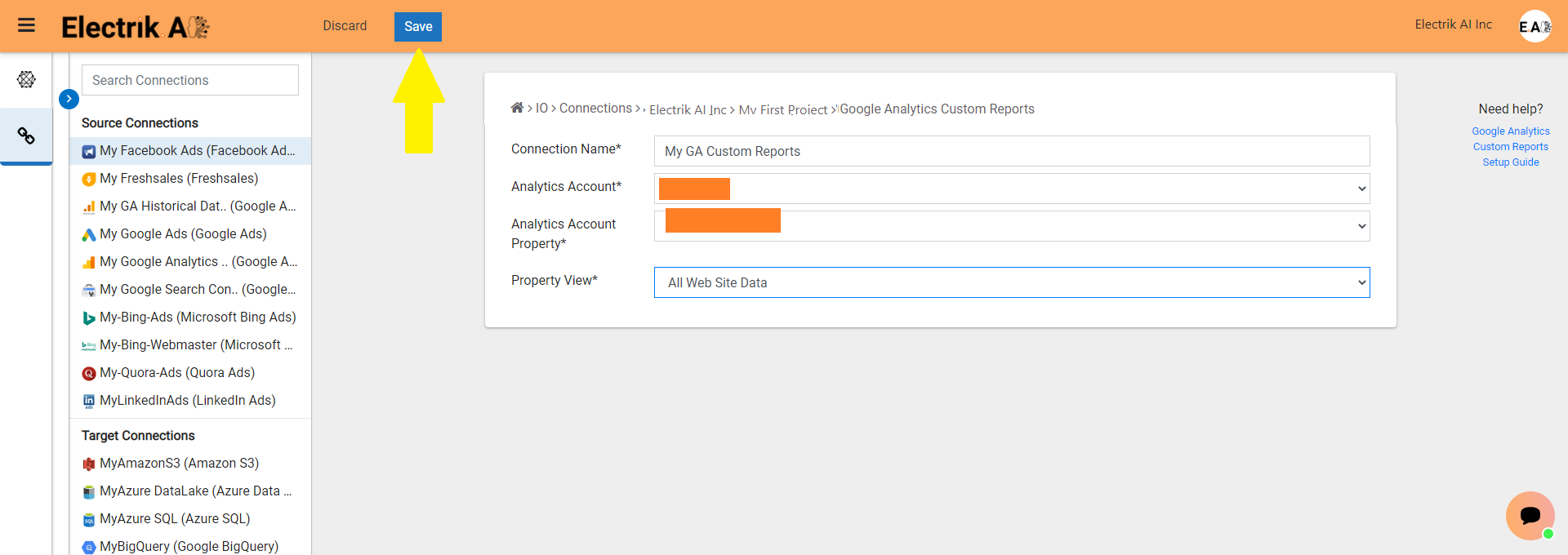
Task: Open the hamburger menu
Action: click(26, 25)
